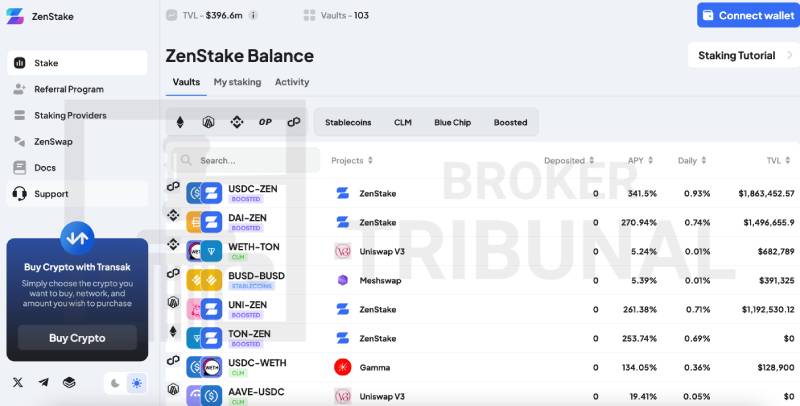Click USDC-ZEN token pair icon
The height and width of the screenshot is (406, 800).
tap(204, 193)
